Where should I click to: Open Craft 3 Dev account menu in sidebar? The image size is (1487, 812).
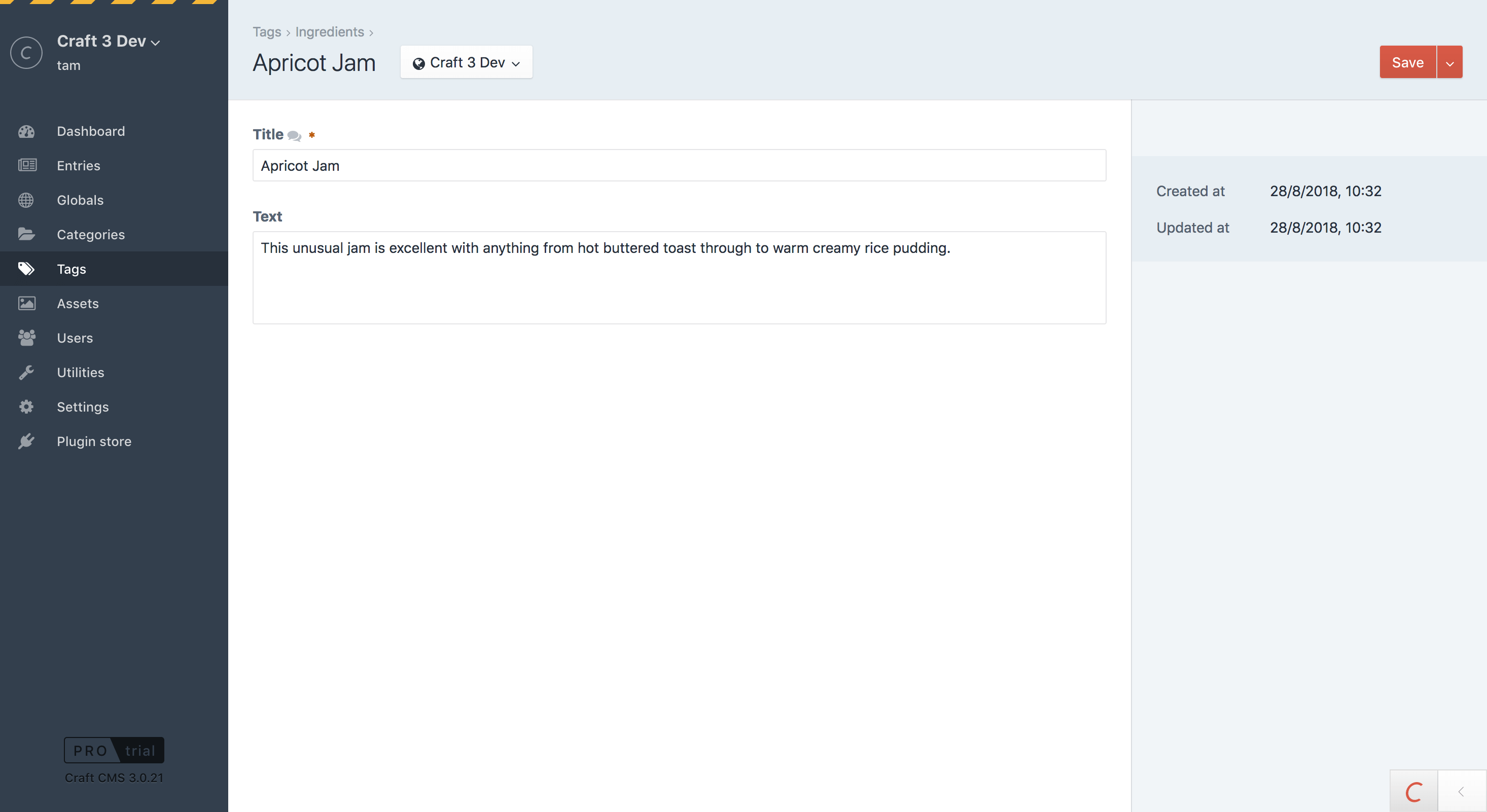(x=108, y=42)
